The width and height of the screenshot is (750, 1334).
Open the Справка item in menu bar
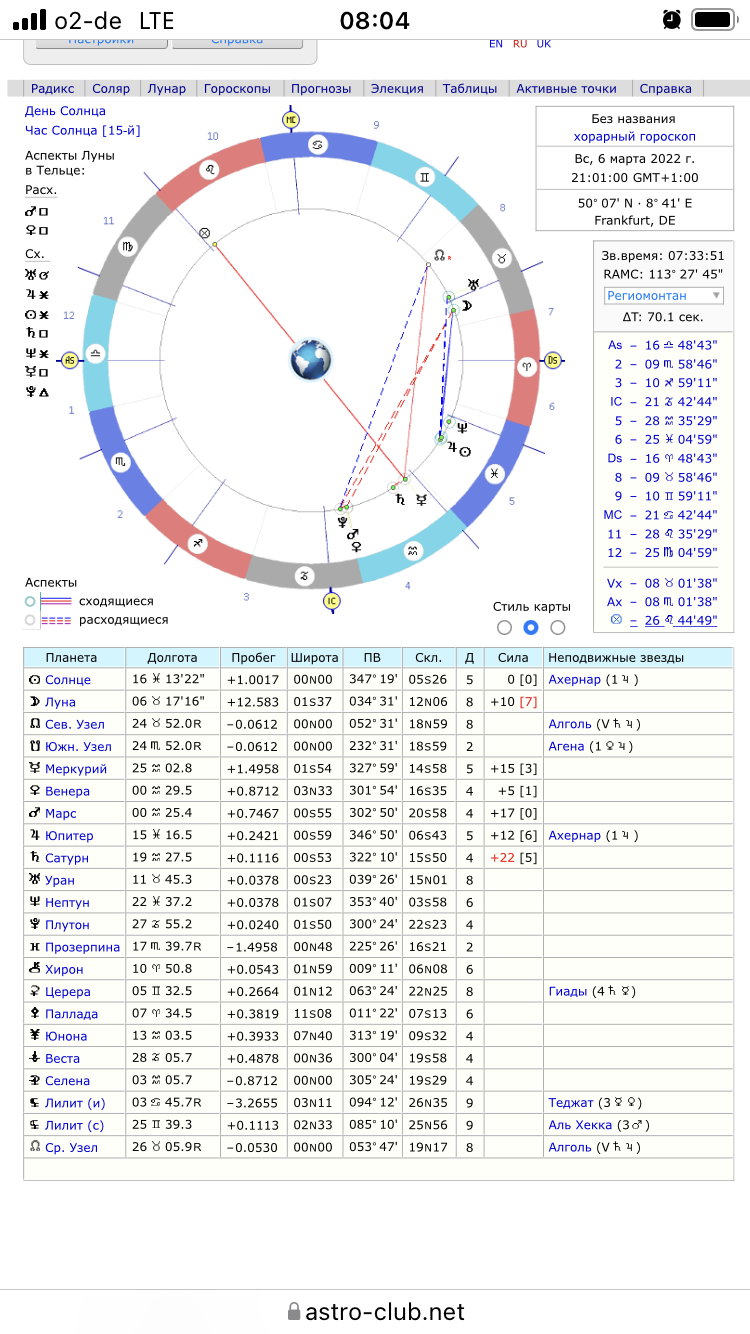(665, 88)
